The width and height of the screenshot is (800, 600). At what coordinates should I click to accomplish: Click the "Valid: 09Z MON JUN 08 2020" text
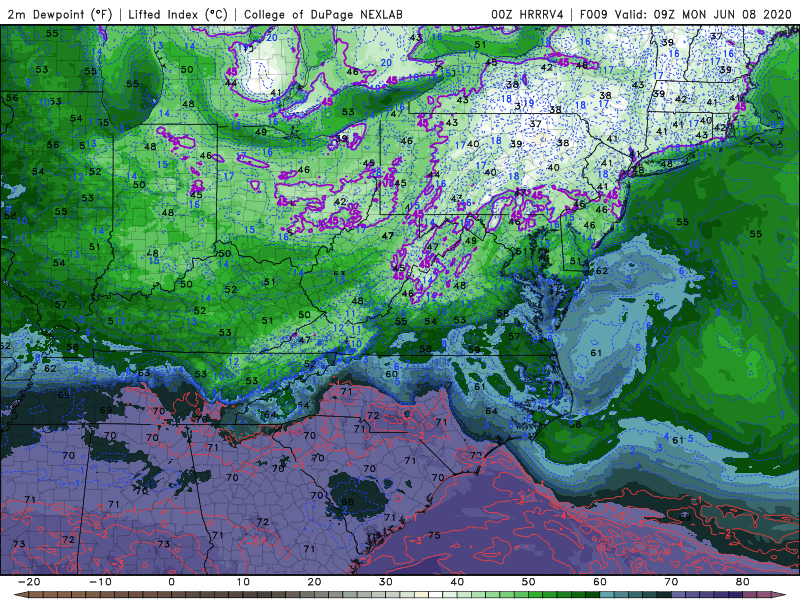pyautogui.click(x=703, y=14)
